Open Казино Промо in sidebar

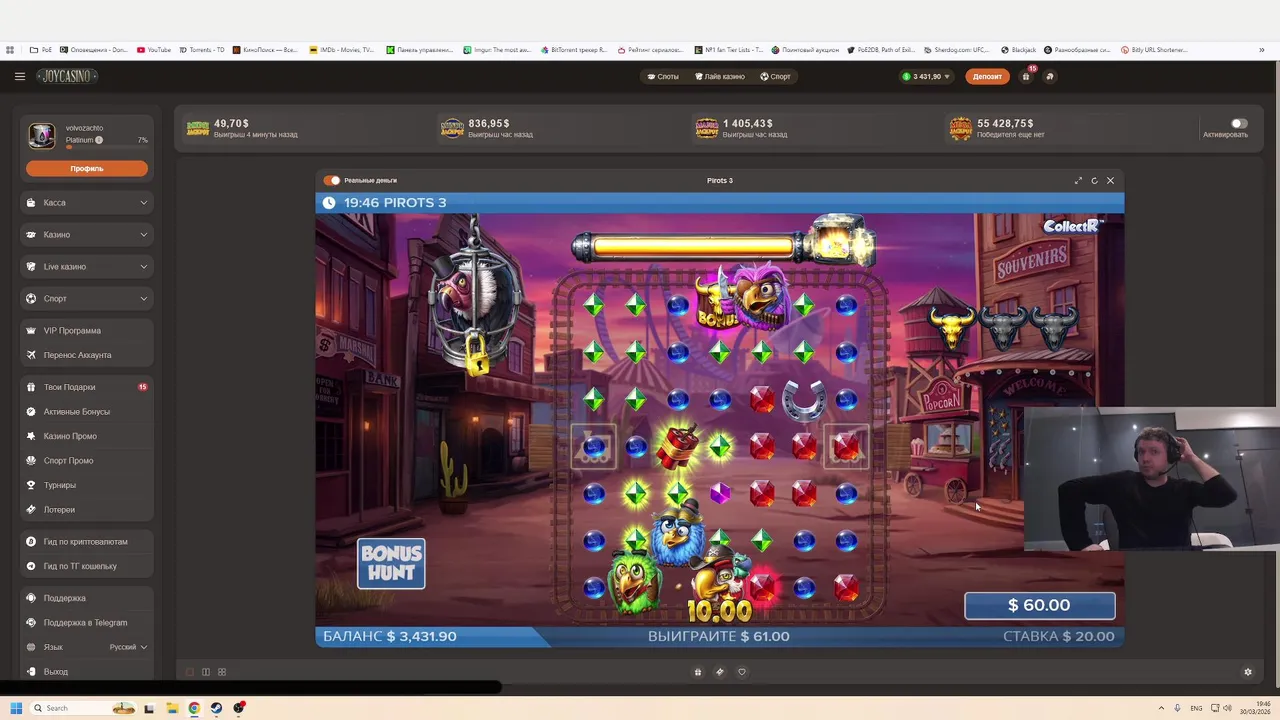[x=87, y=436]
